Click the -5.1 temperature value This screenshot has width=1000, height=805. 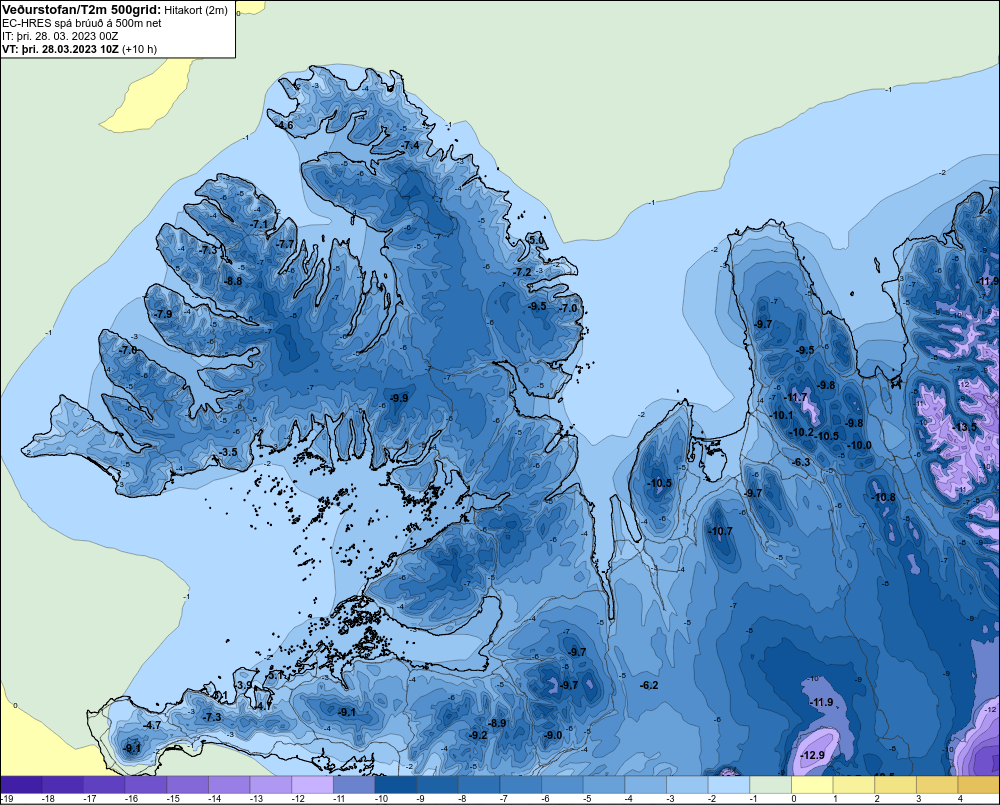point(276,675)
